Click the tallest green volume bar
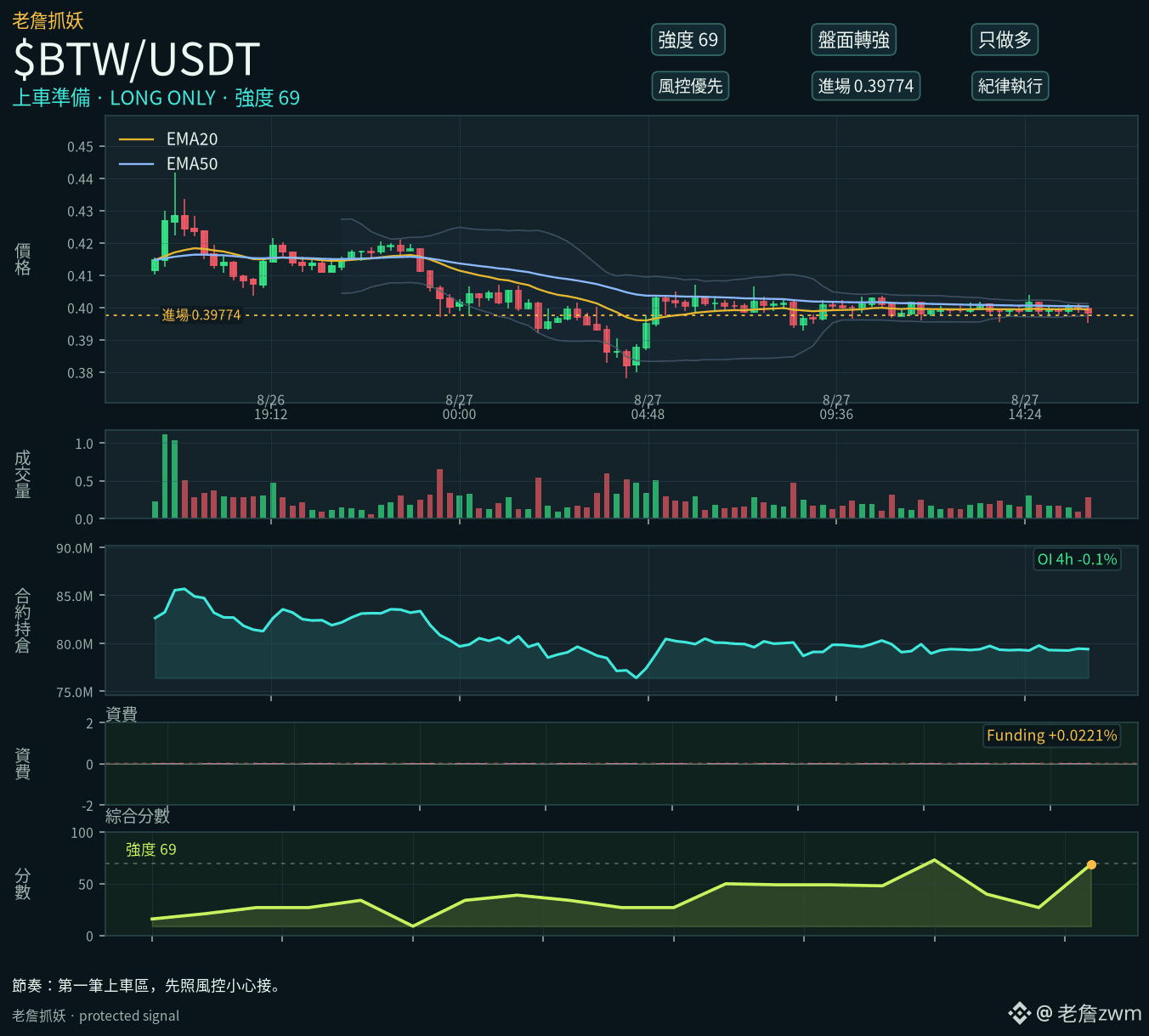Screen dimensions: 1149x1036 [x=165, y=476]
